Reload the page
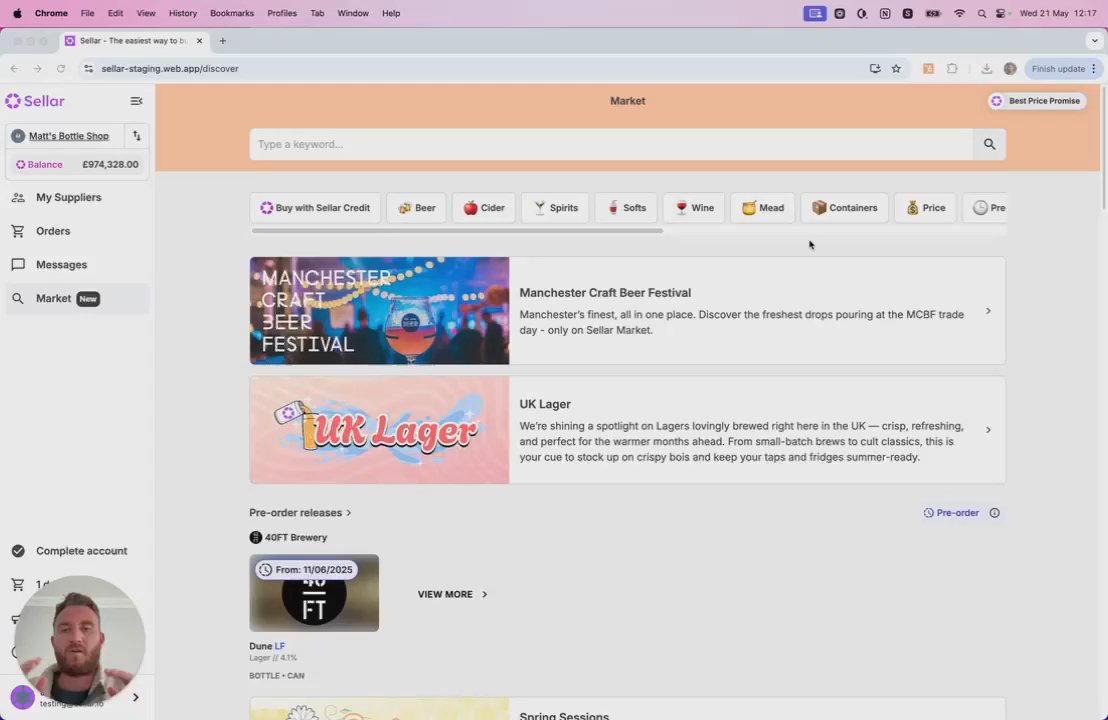This screenshot has width=1108, height=720. (61, 69)
